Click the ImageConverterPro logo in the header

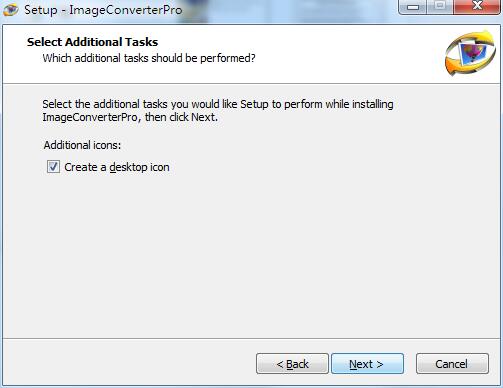pyautogui.click(x=471, y=53)
